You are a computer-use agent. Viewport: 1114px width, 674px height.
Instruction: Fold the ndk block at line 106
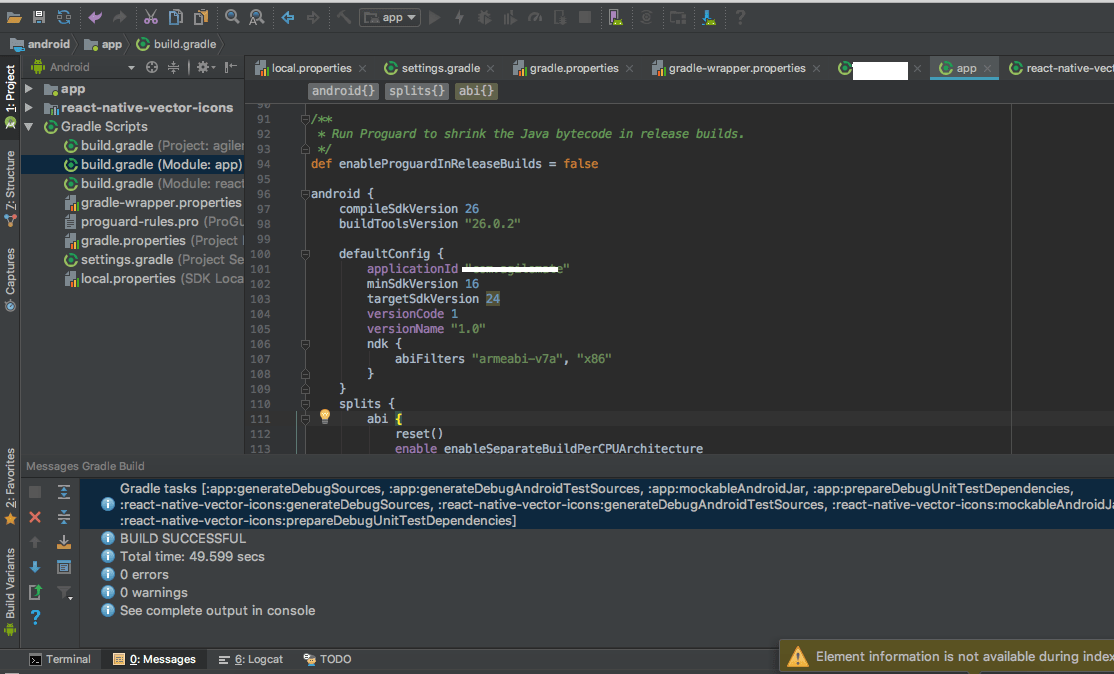tap(305, 344)
